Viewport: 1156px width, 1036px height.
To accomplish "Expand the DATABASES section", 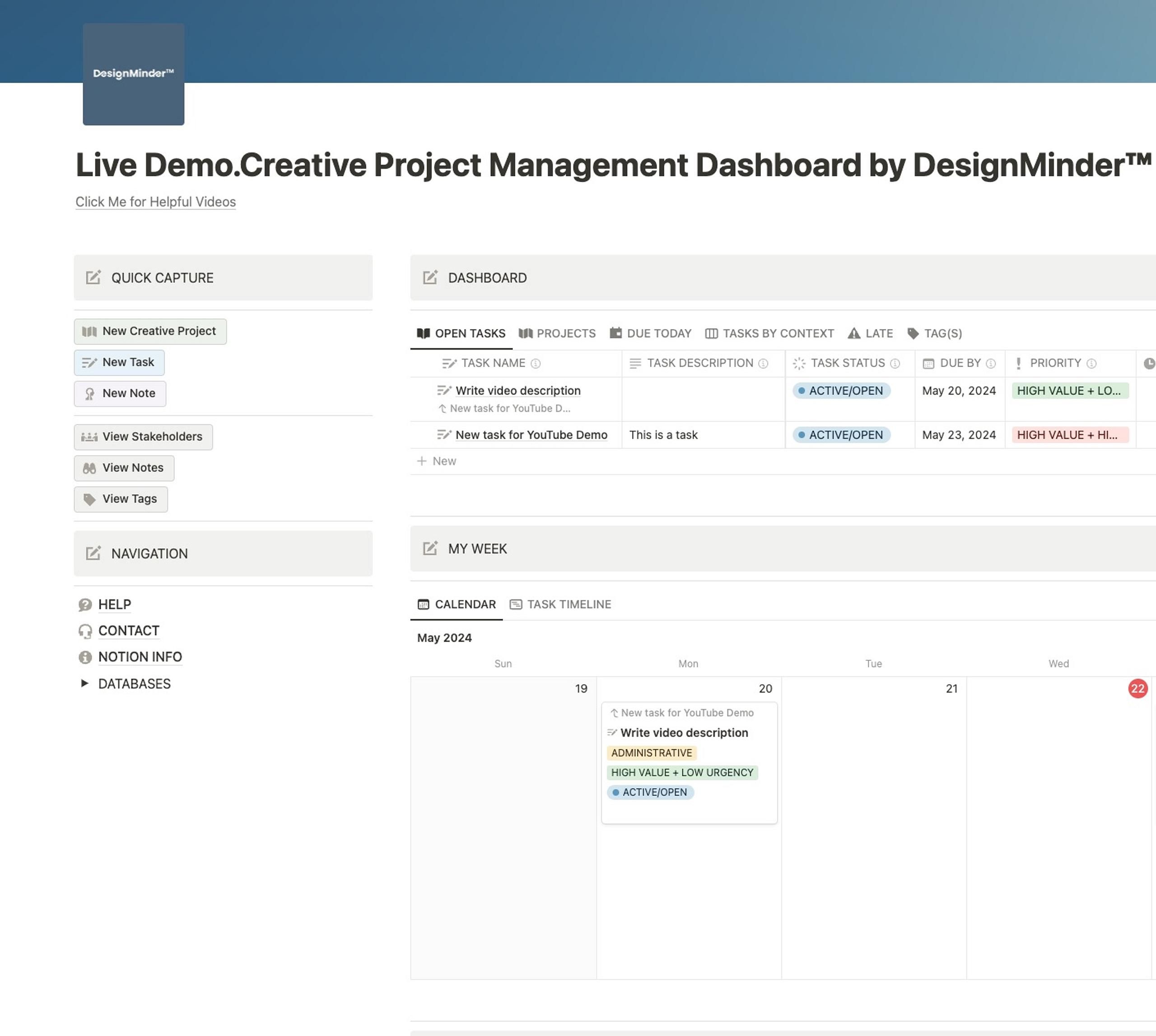I will point(84,683).
